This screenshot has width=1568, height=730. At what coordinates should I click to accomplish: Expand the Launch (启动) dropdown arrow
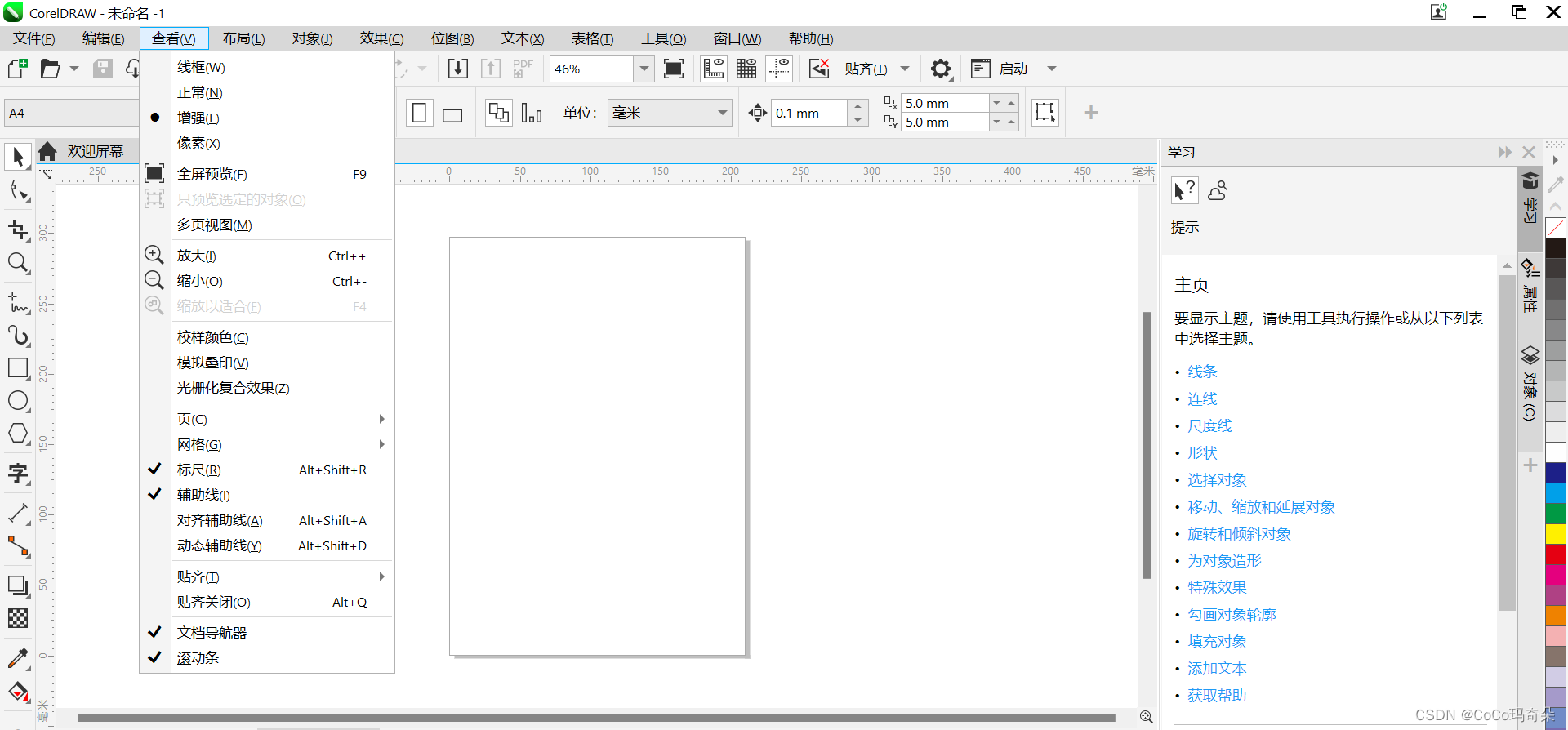click(1052, 69)
